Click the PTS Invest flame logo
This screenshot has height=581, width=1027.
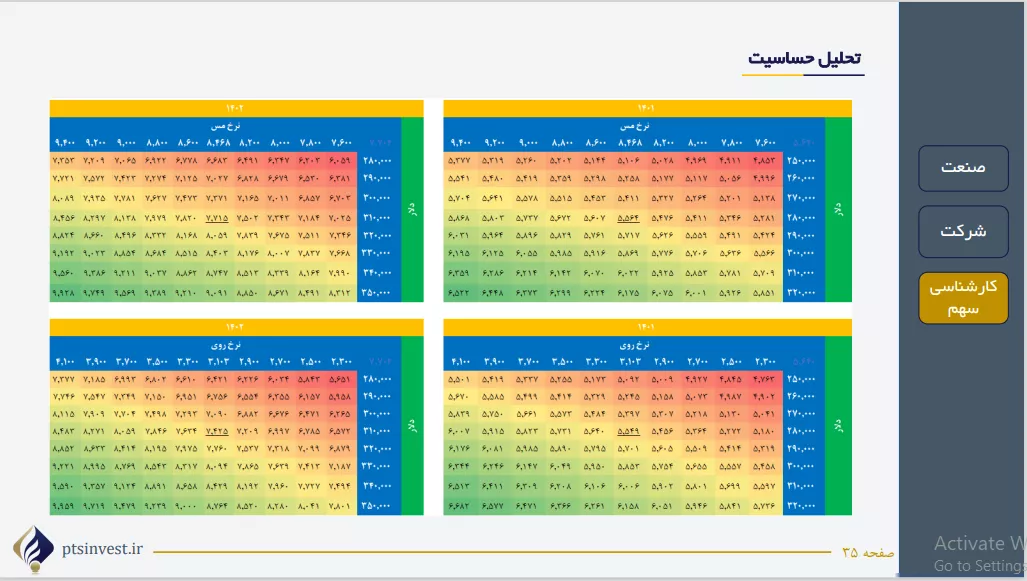32,551
